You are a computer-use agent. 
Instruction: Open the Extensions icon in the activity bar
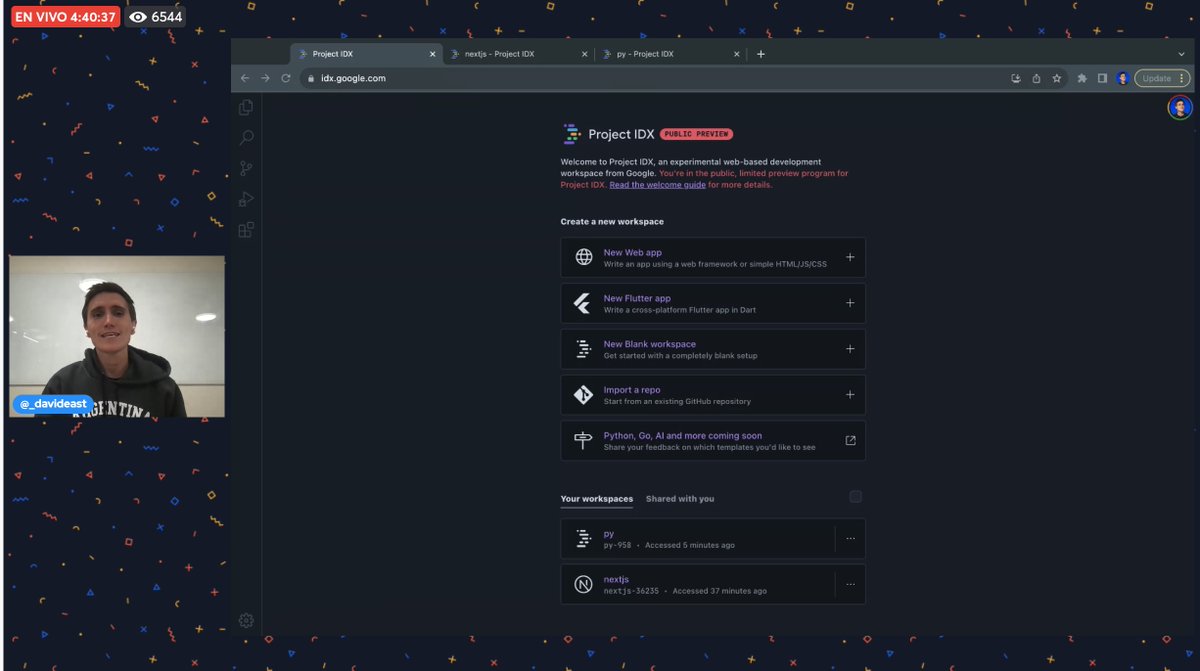tap(246, 230)
